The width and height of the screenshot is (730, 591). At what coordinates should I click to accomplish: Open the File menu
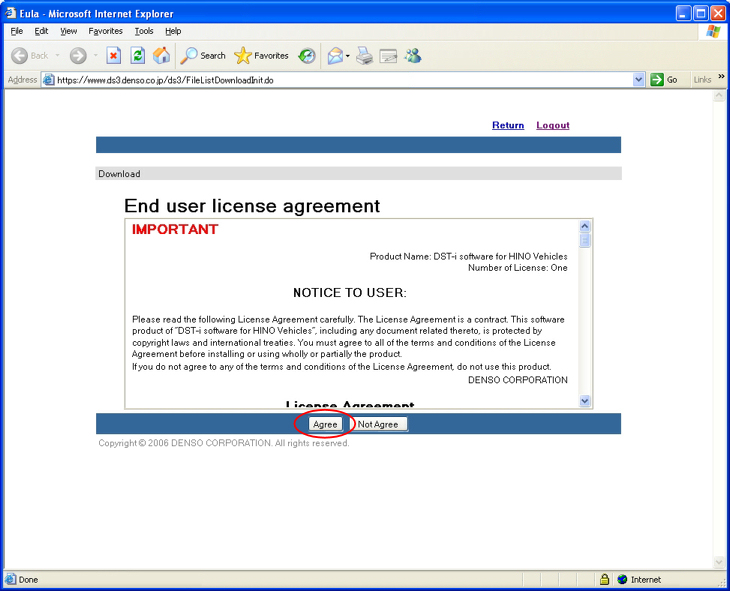coord(17,31)
